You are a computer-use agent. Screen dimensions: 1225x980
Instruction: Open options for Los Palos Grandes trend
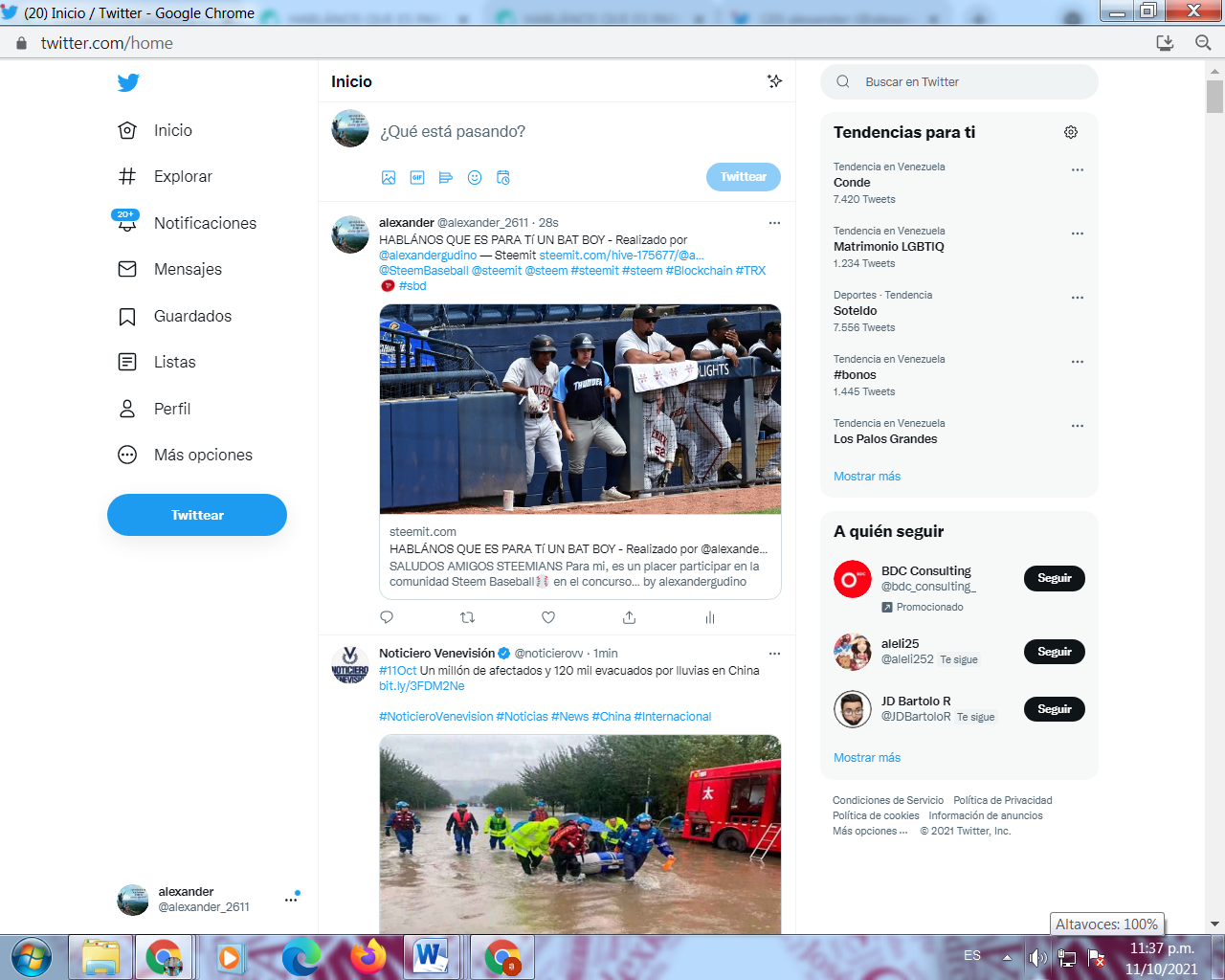pos(1078,426)
